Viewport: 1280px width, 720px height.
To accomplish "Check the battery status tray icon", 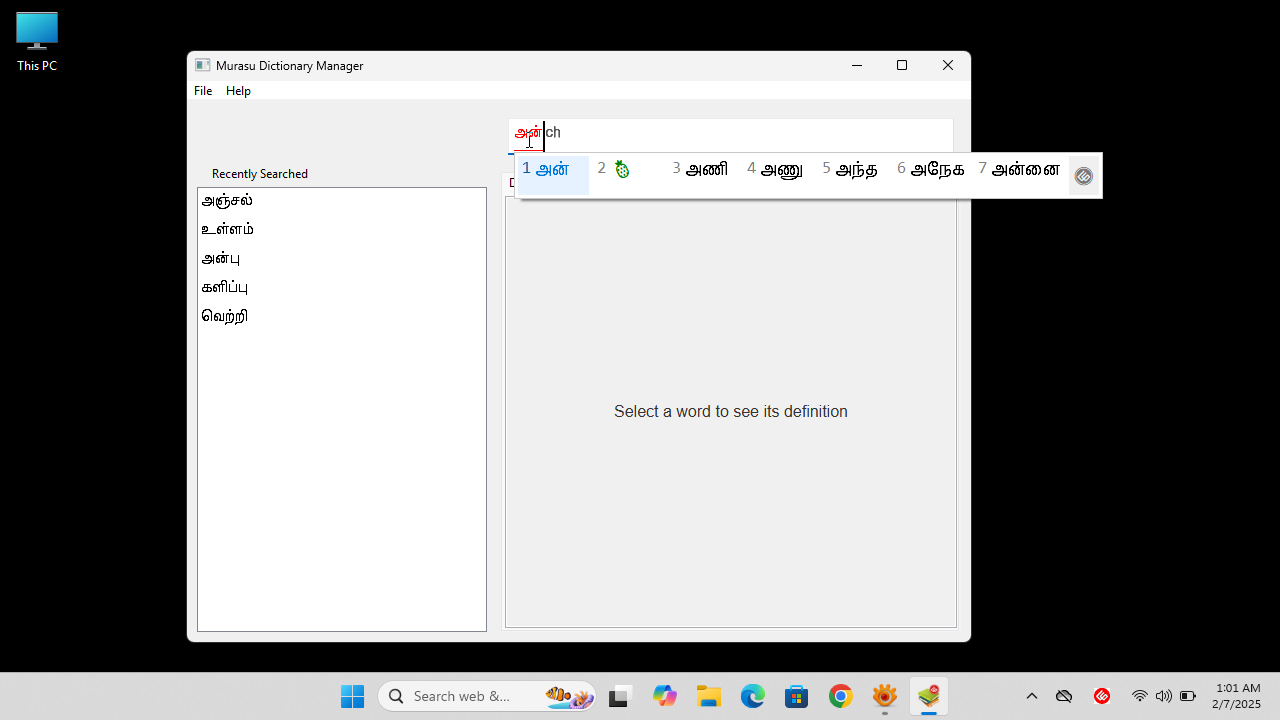I will coord(1188,695).
